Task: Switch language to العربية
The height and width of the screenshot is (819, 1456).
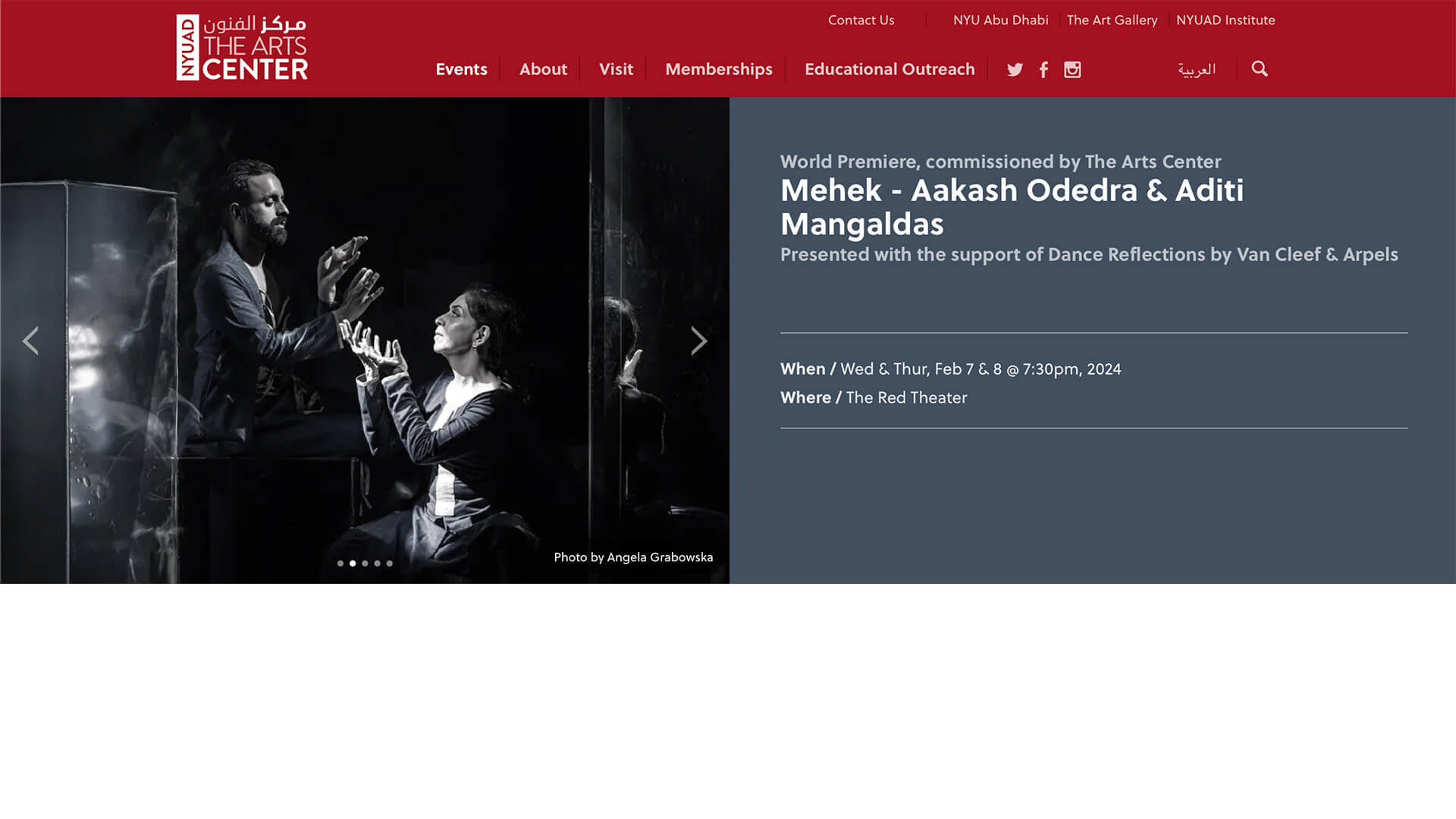Action: 1197,69
